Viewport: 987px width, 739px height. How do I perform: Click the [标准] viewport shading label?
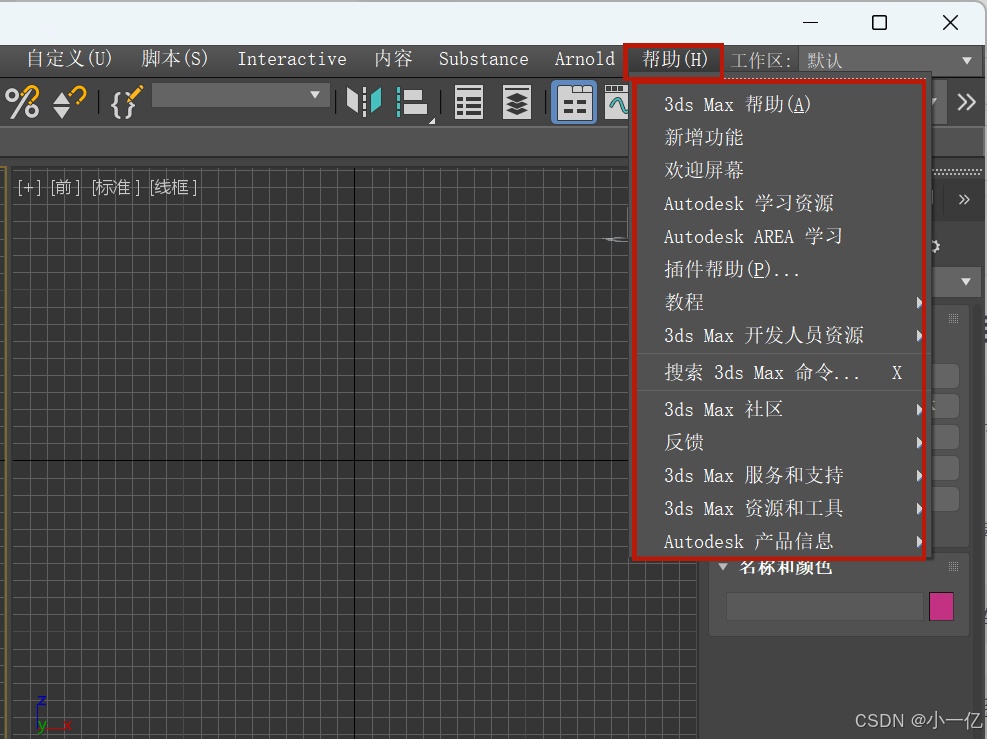(116, 187)
